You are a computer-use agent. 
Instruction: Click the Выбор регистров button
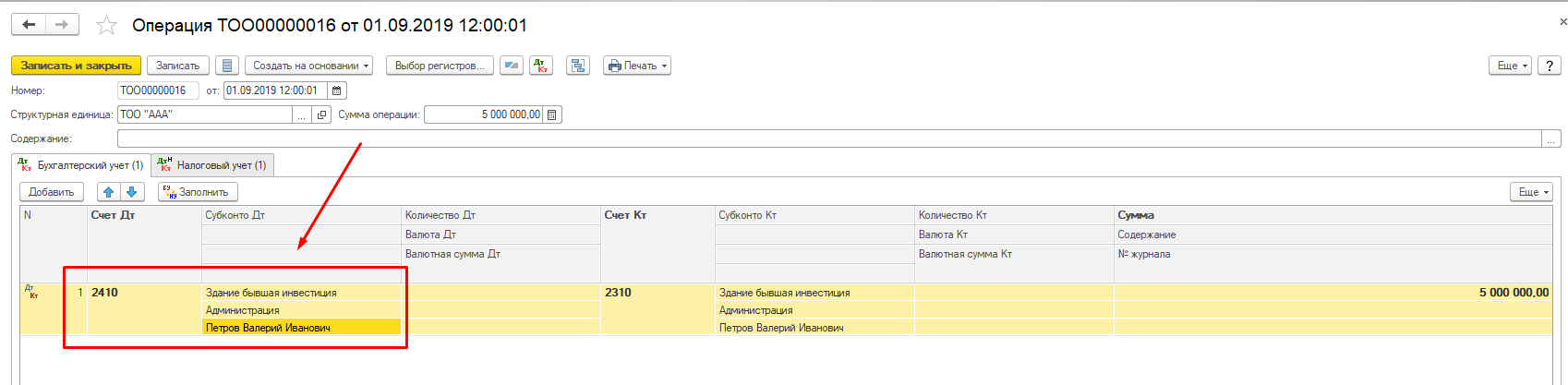click(439, 66)
